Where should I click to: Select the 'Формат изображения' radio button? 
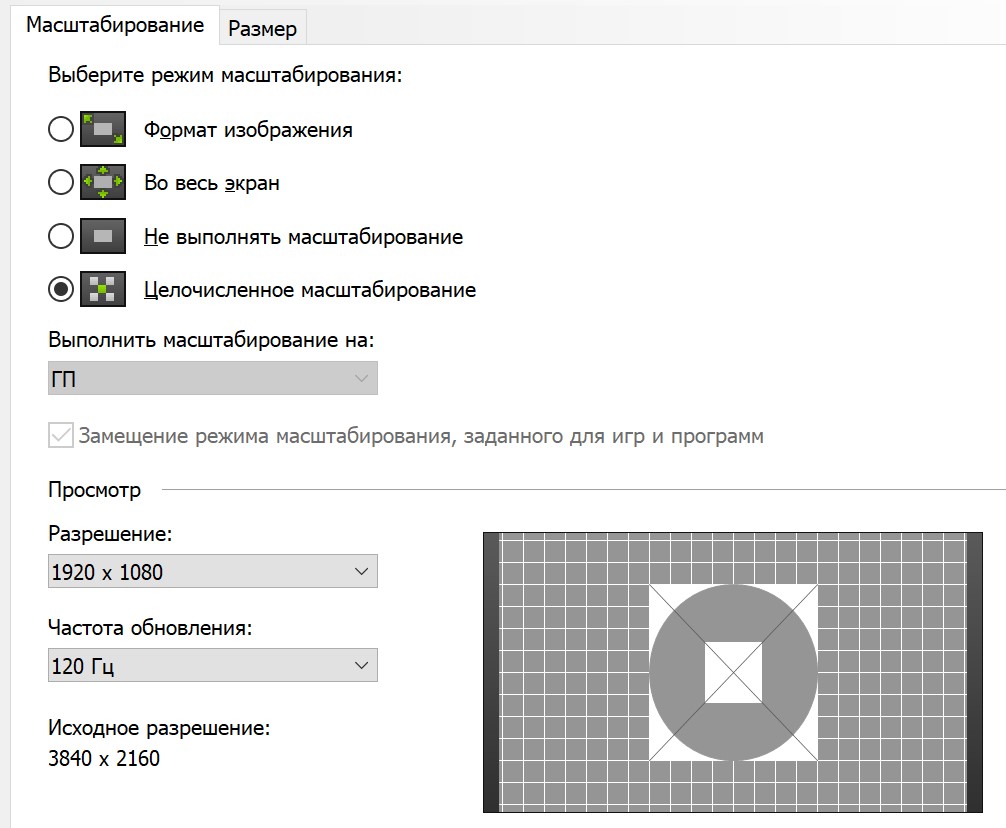(x=61, y=129)
